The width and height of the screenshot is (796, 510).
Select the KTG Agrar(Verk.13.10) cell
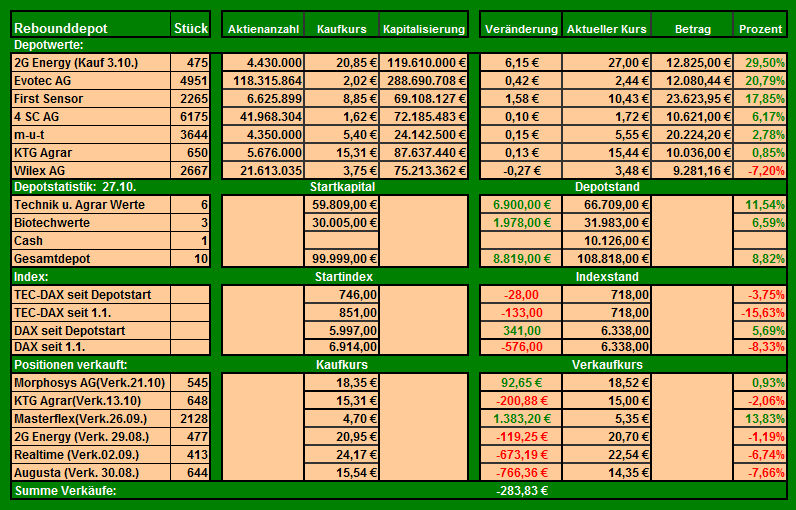click(x=90, y=400)
